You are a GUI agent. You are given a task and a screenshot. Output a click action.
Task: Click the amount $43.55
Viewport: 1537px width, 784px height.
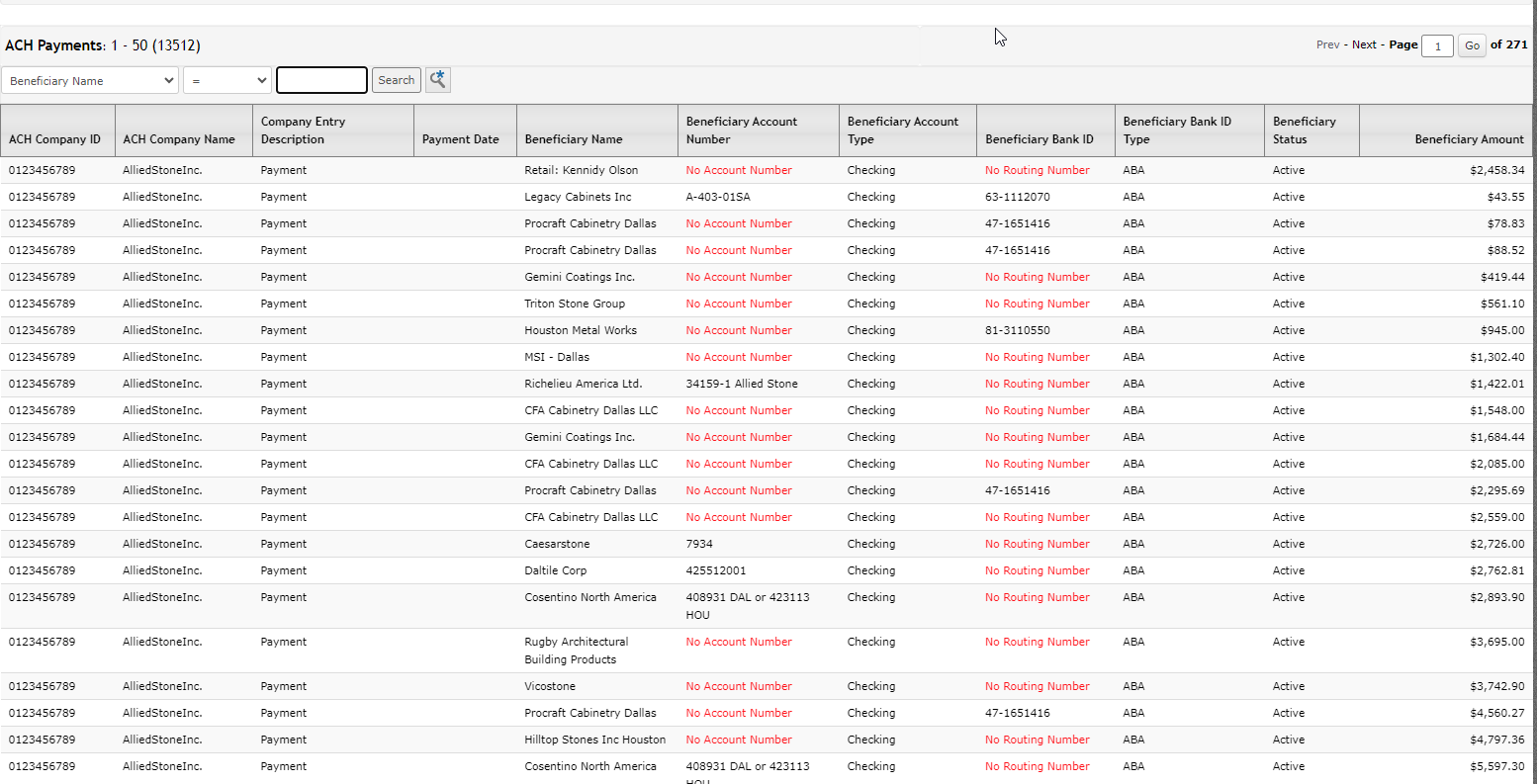[1506, 197]
